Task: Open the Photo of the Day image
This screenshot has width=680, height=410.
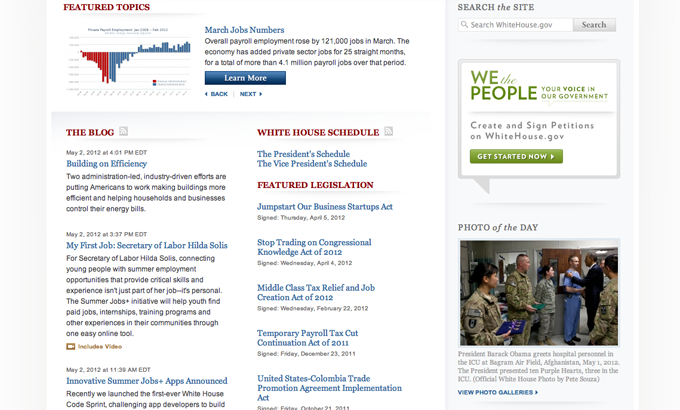Action: tap(539, 292)
